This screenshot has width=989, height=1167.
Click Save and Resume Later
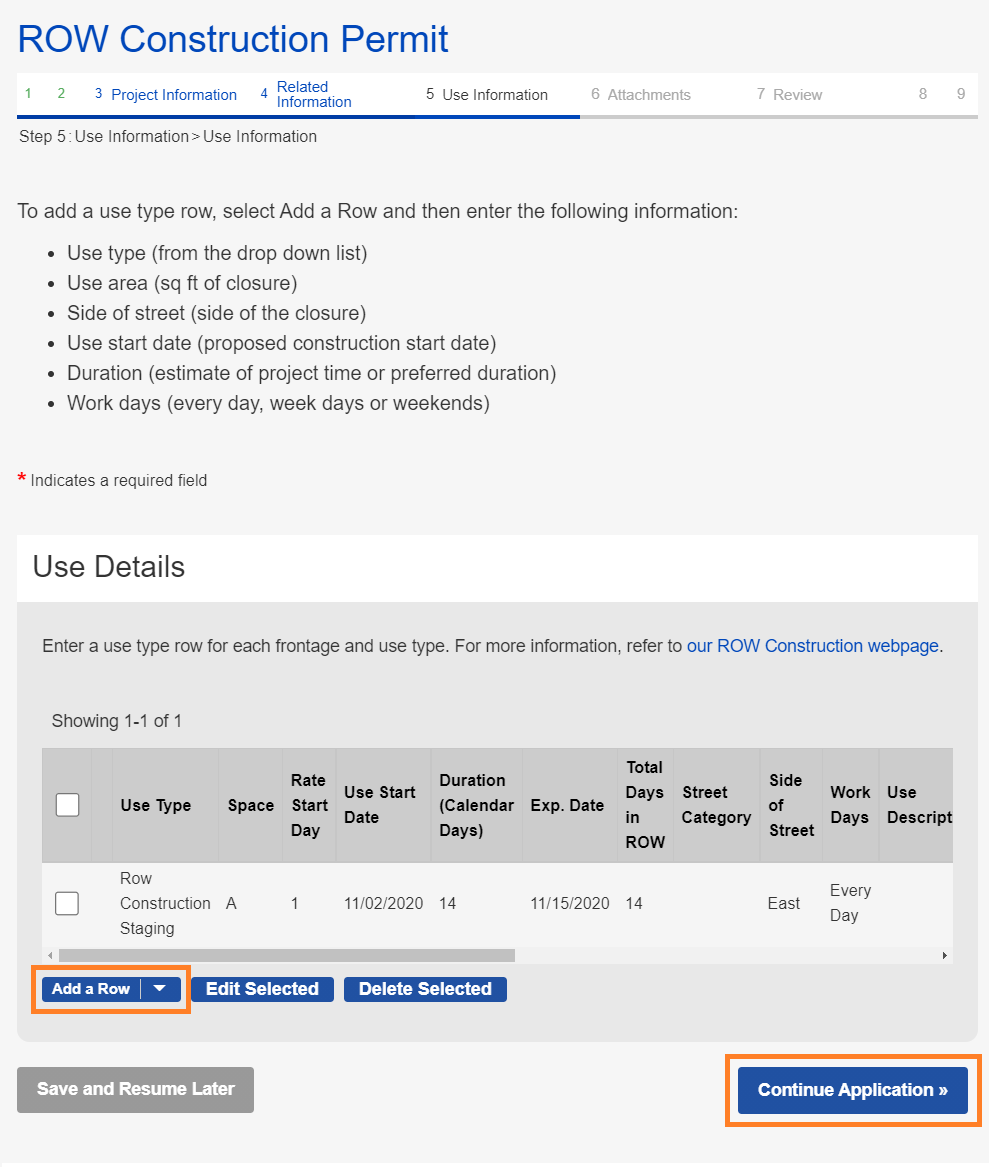click(135, 1089)
